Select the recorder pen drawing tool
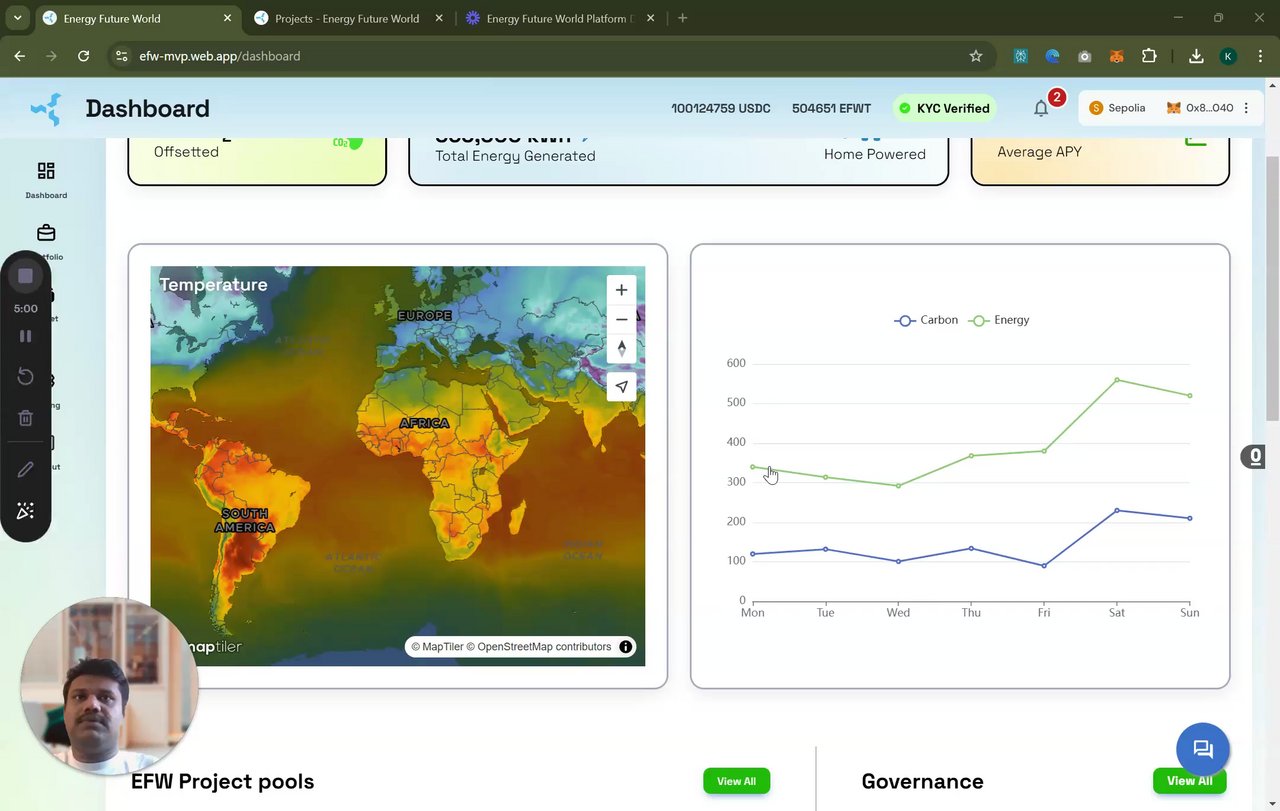The image size is (1280, 811). tap(26, 469)
